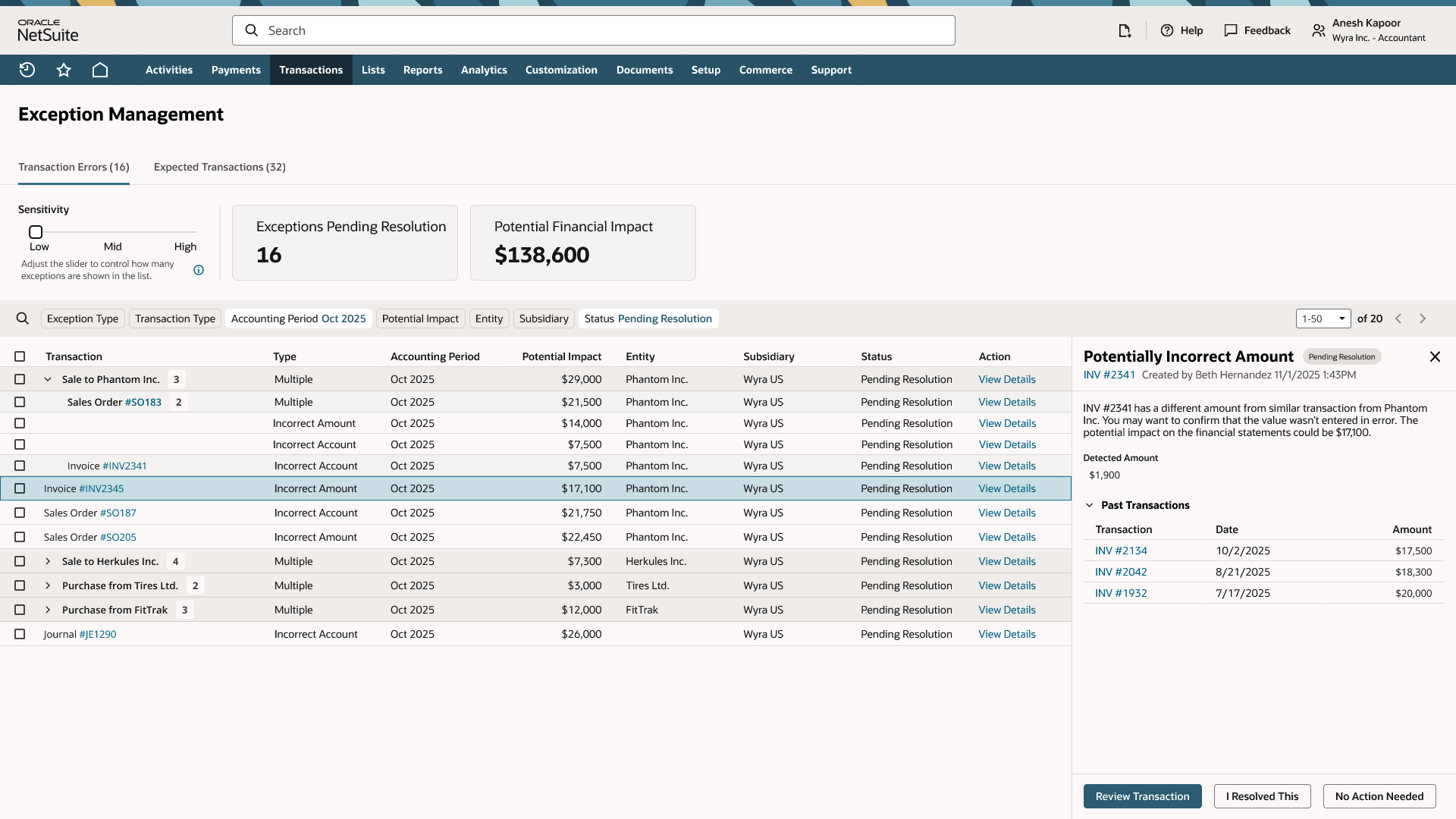This screenshot has width=1456, height=819.
Task: Select checkbox for Invoice #INV2345 row
Action: 20,488
